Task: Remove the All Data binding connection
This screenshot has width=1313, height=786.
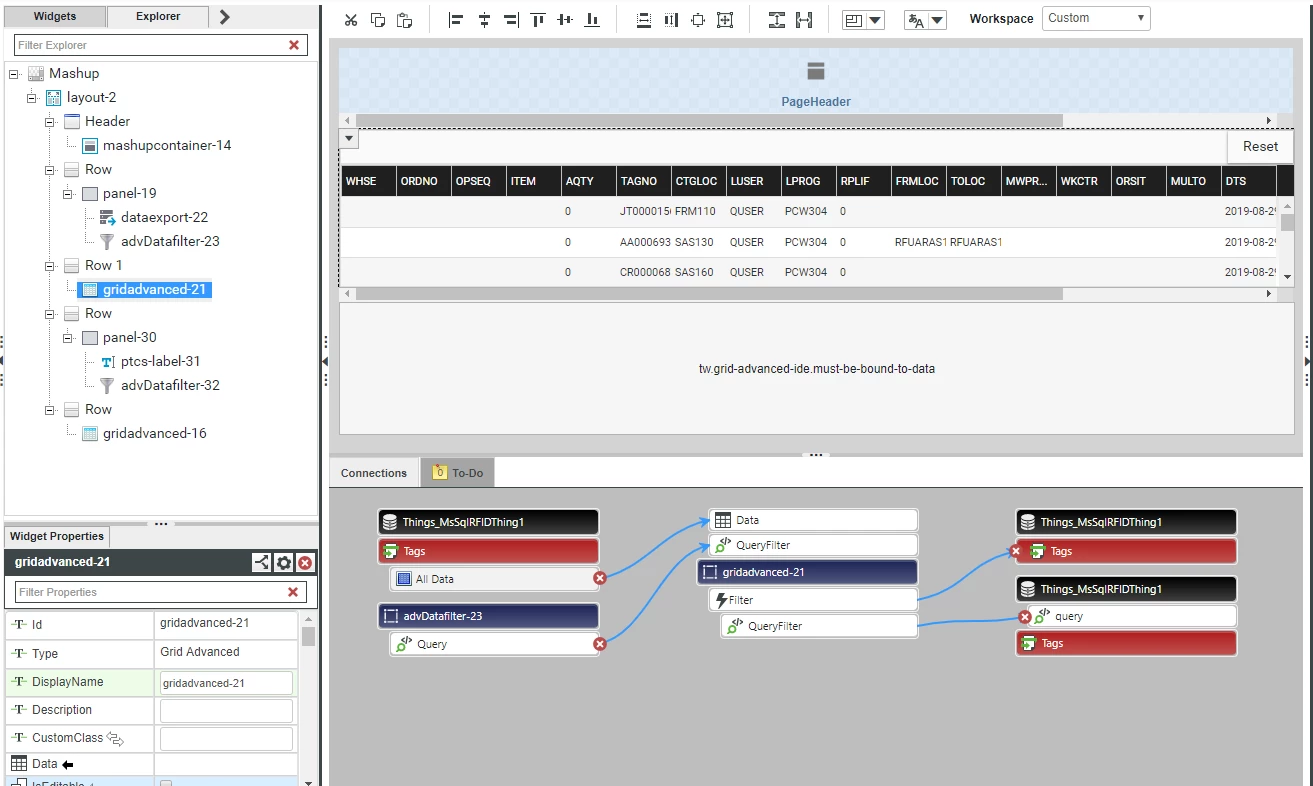Action: point(600,578)
